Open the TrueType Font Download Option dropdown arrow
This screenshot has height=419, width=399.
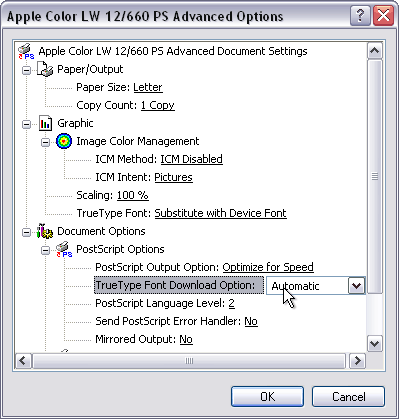[356, 286]
